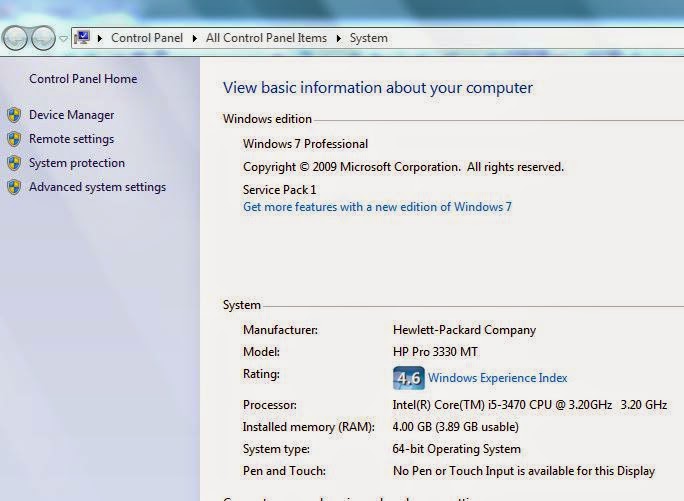The image size is (684, 501).
Task: Click the 64-bit Operating System value
Action: point(457,449)
